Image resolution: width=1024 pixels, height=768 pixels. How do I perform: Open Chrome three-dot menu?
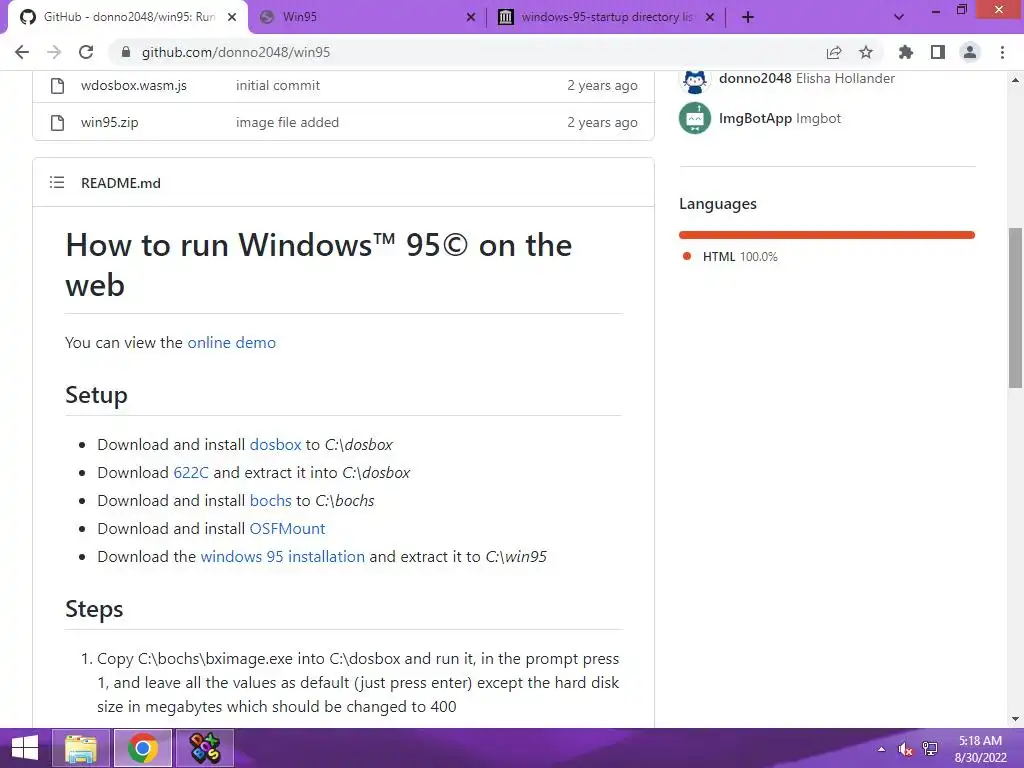pyautogui.click(x=1002, y=52)
